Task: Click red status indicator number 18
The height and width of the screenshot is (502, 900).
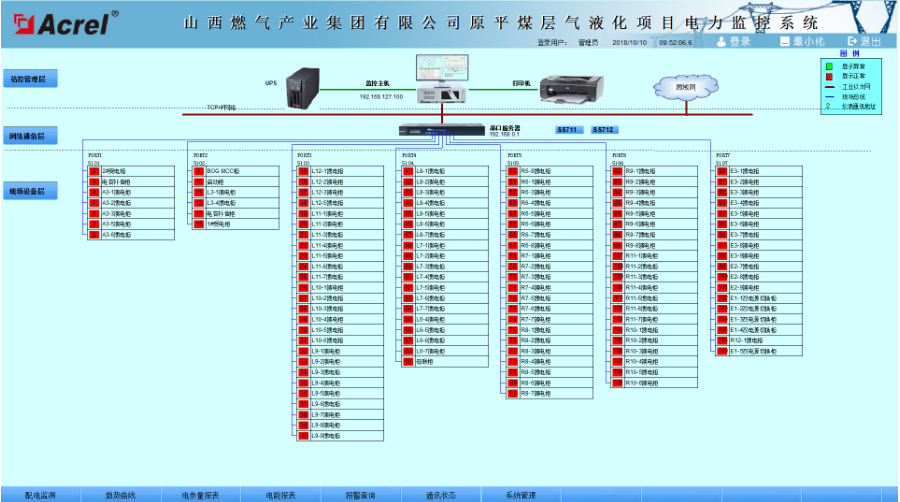Action: [304, 203]
